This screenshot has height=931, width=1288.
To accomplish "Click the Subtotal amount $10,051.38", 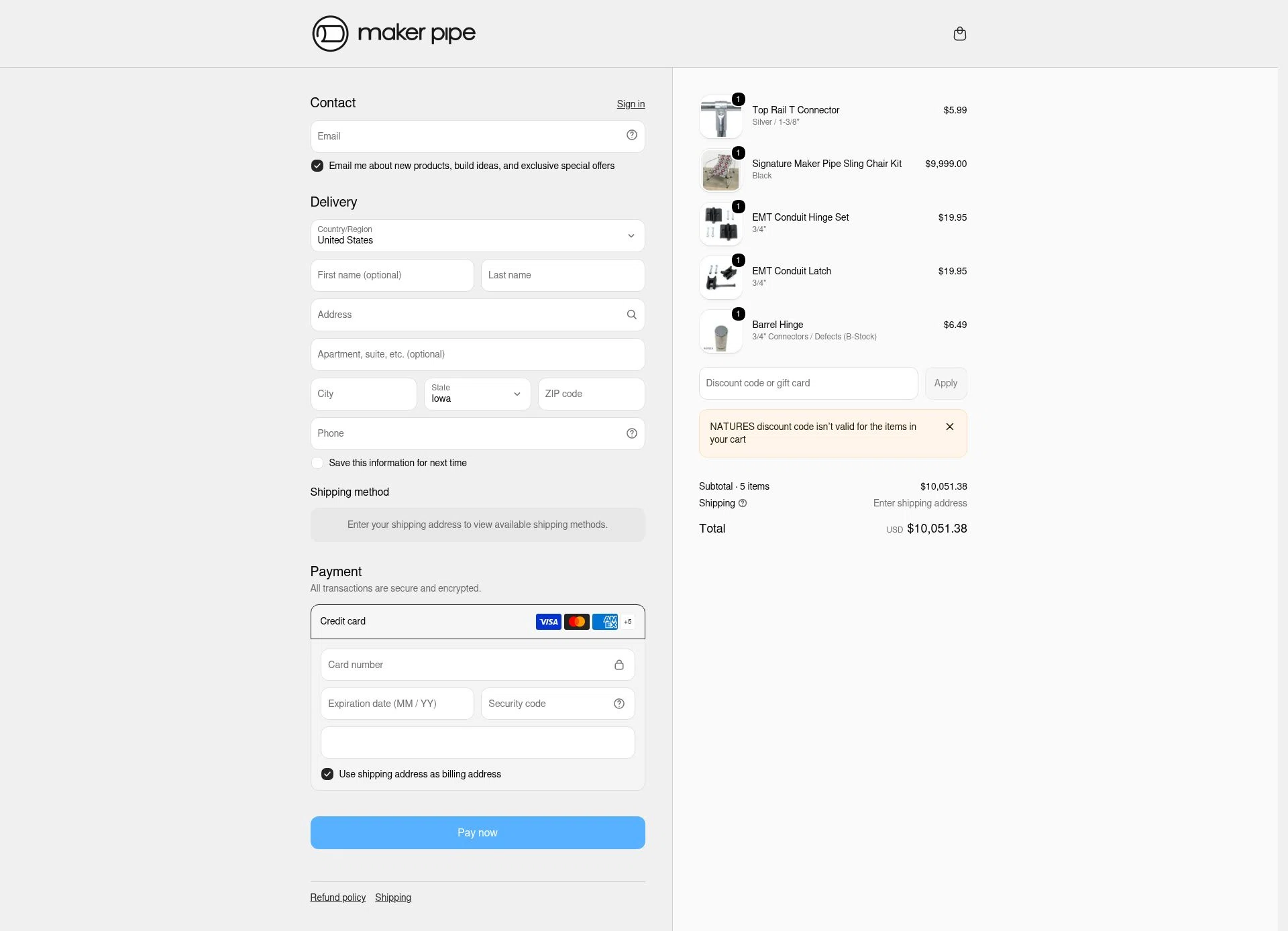I will coord(943,486).
